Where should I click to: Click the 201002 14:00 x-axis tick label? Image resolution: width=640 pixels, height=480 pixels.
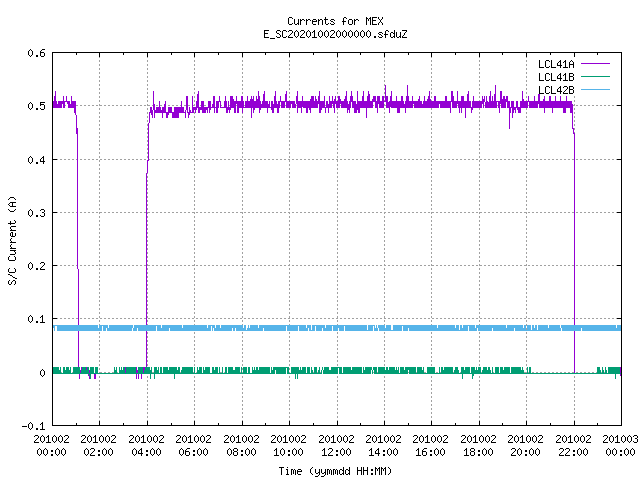click(383, 446)
